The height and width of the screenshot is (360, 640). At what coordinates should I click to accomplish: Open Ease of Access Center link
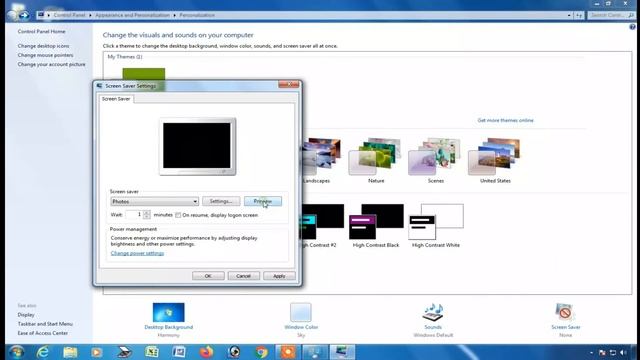click(x=42, y=333)
